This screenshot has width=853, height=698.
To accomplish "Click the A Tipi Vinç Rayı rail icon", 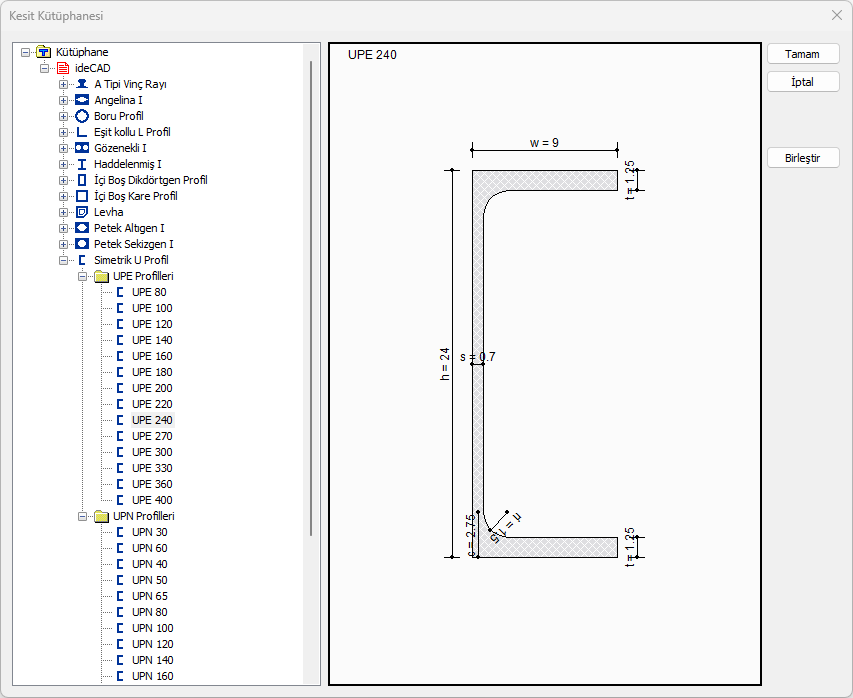I will pos(82,84).
